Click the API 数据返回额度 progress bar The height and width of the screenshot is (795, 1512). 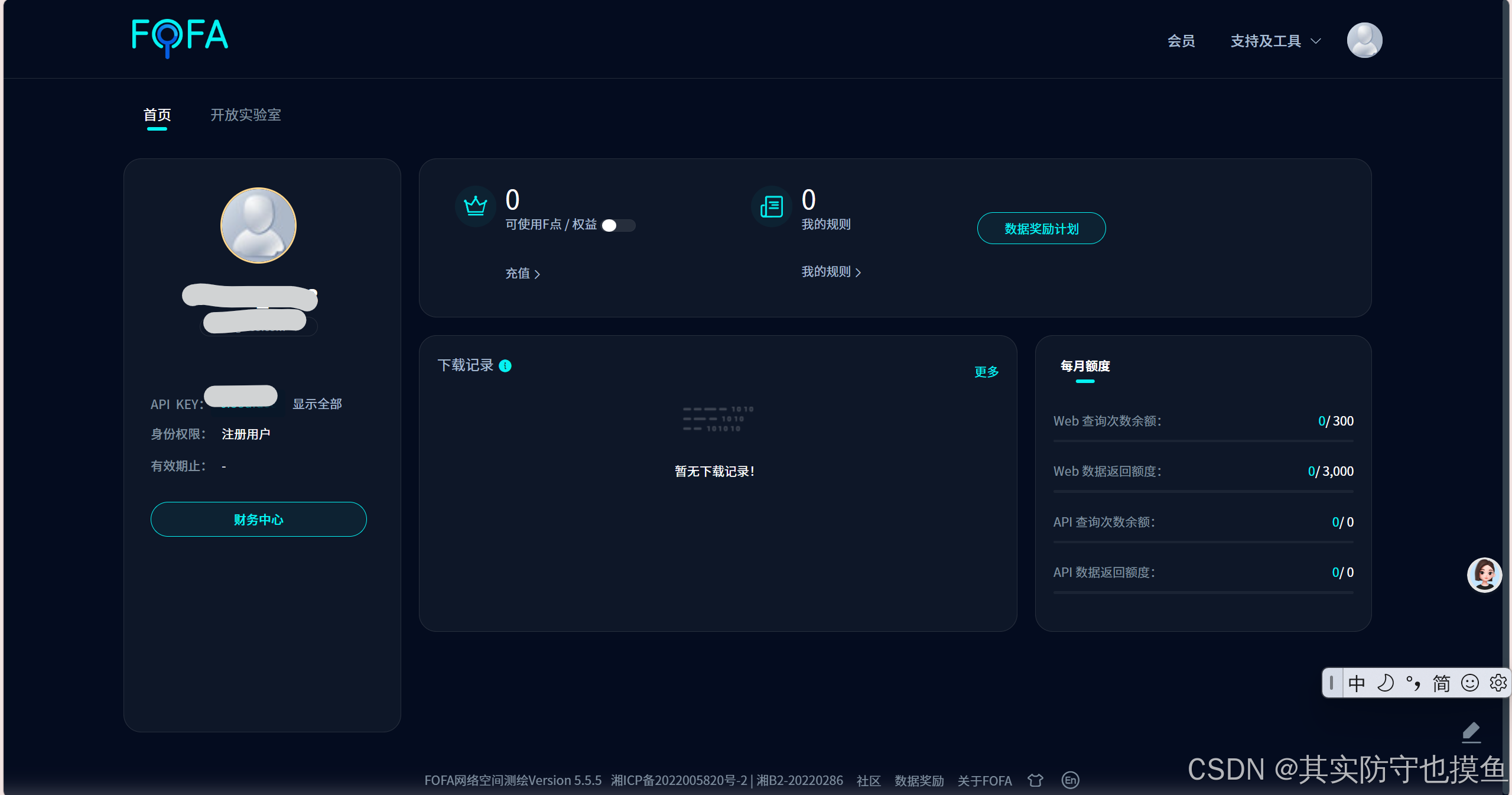(1204, 592)
